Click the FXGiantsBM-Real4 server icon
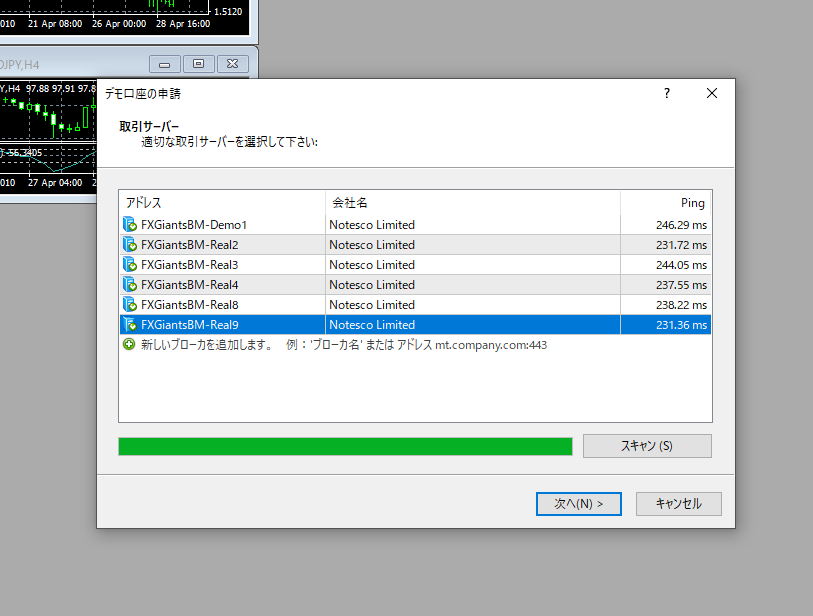Screen dimensions: 813x616 click(130, 285)
